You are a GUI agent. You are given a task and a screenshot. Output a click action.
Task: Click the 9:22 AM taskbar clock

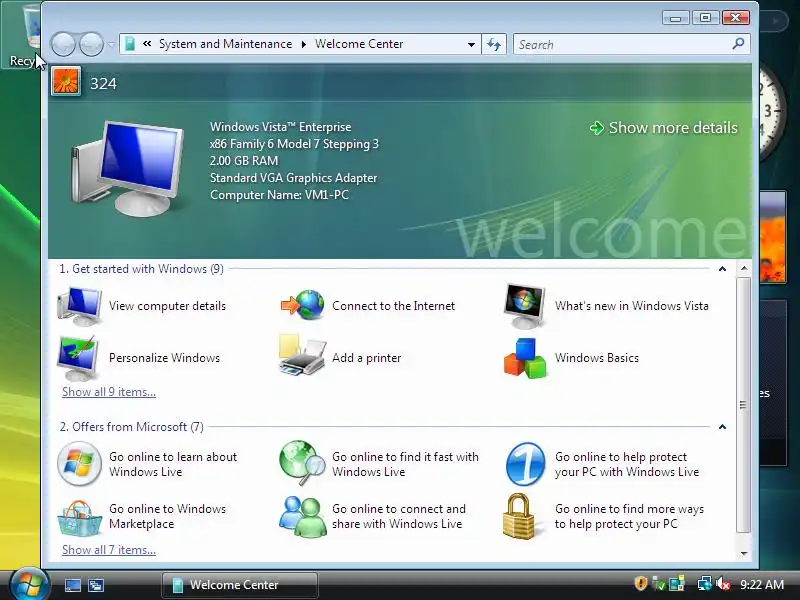pyautogui.click(x=762, y=585)
